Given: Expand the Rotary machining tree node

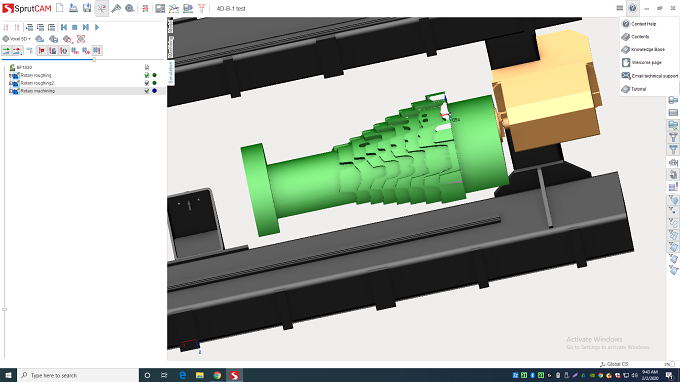Looking at the screenshot, I should click(x=10, y=91).
